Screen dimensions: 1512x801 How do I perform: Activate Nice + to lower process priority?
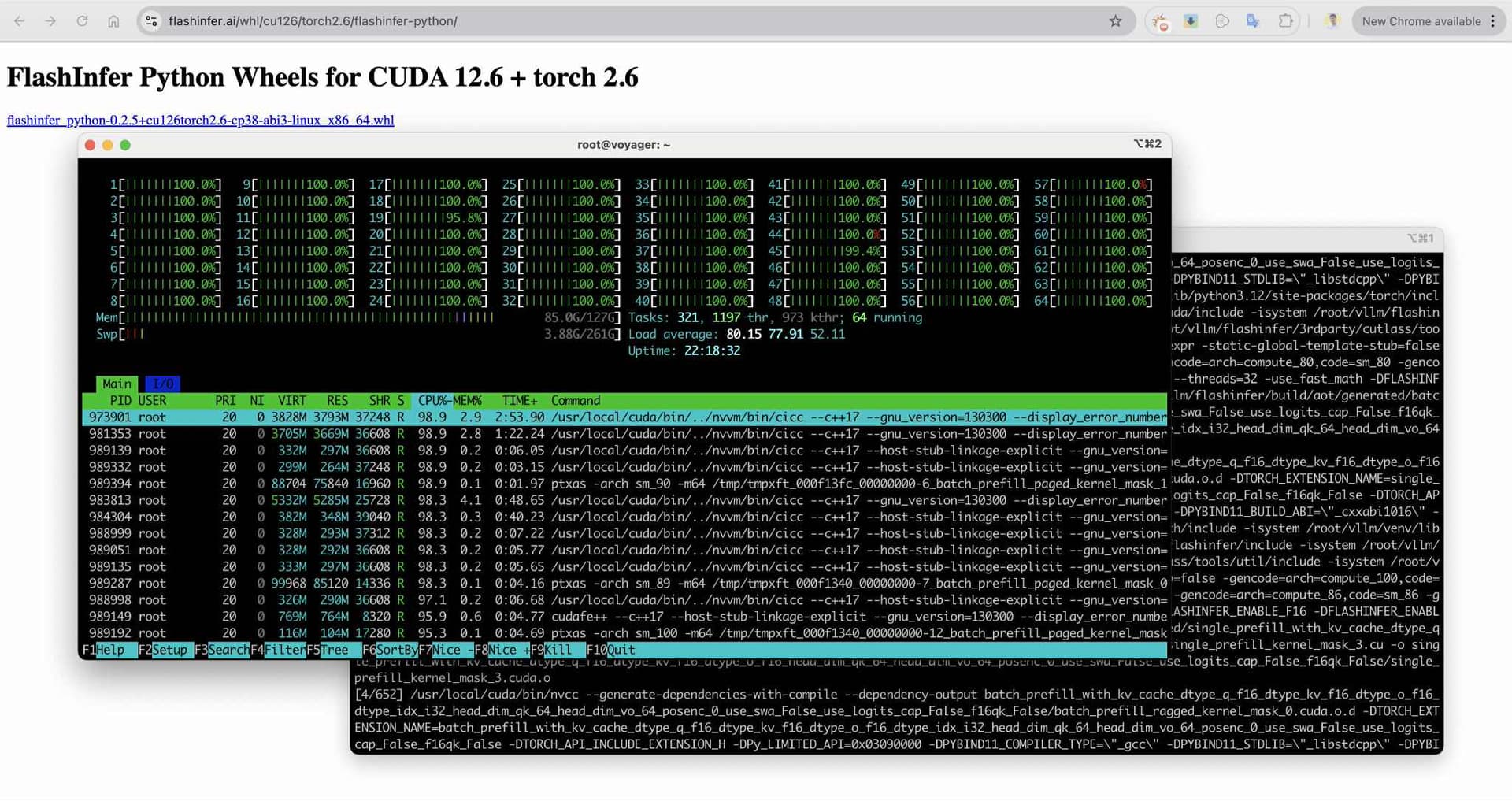[x=508, y=650]
